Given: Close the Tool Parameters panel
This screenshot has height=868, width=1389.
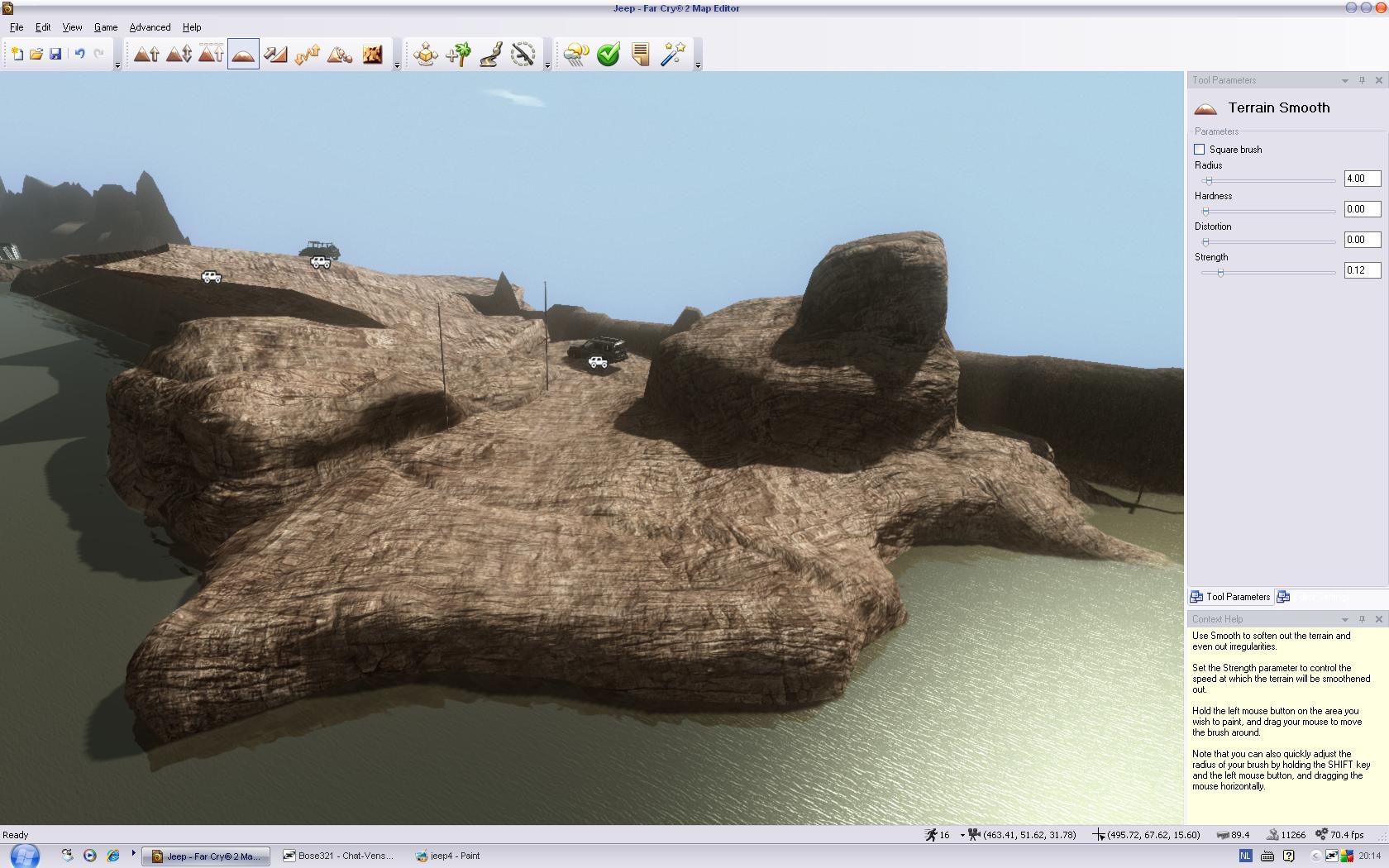Looking at the screenshot, I should [1378, 80].
